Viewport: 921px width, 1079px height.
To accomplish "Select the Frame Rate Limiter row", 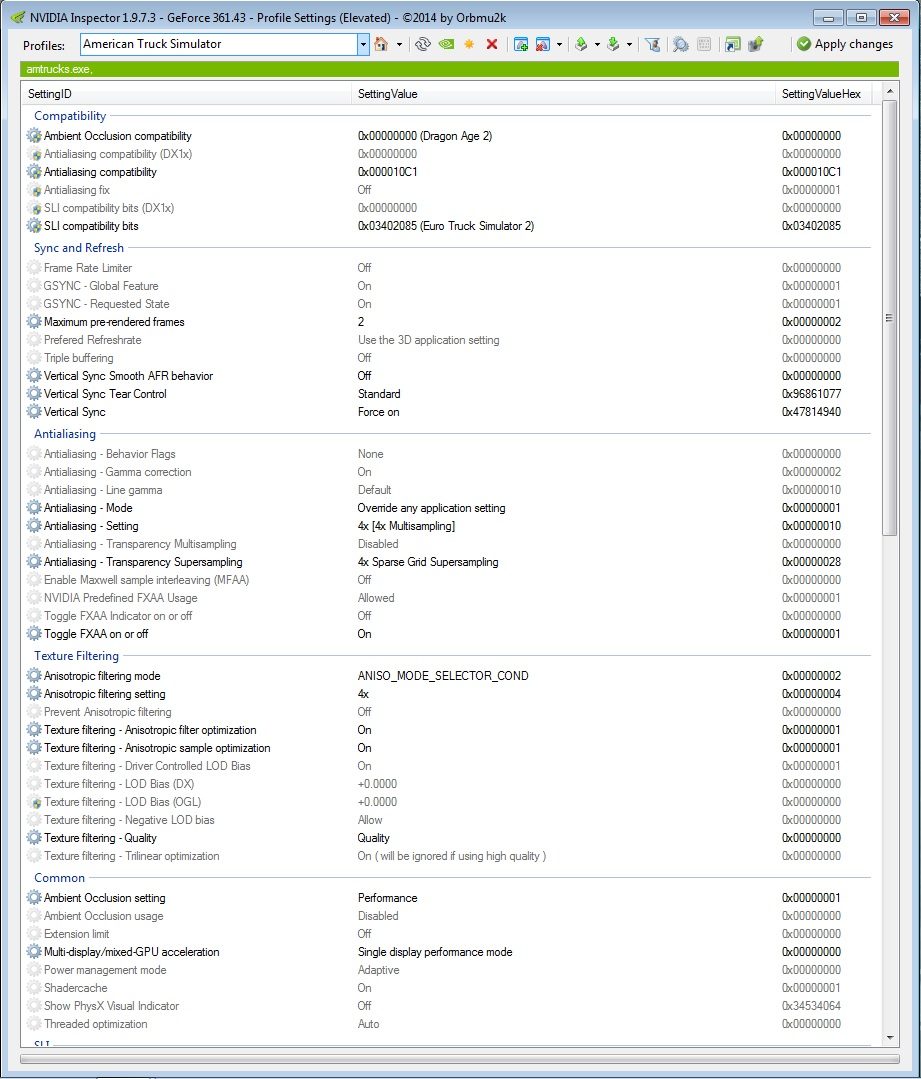I will [x=449, y=268].
